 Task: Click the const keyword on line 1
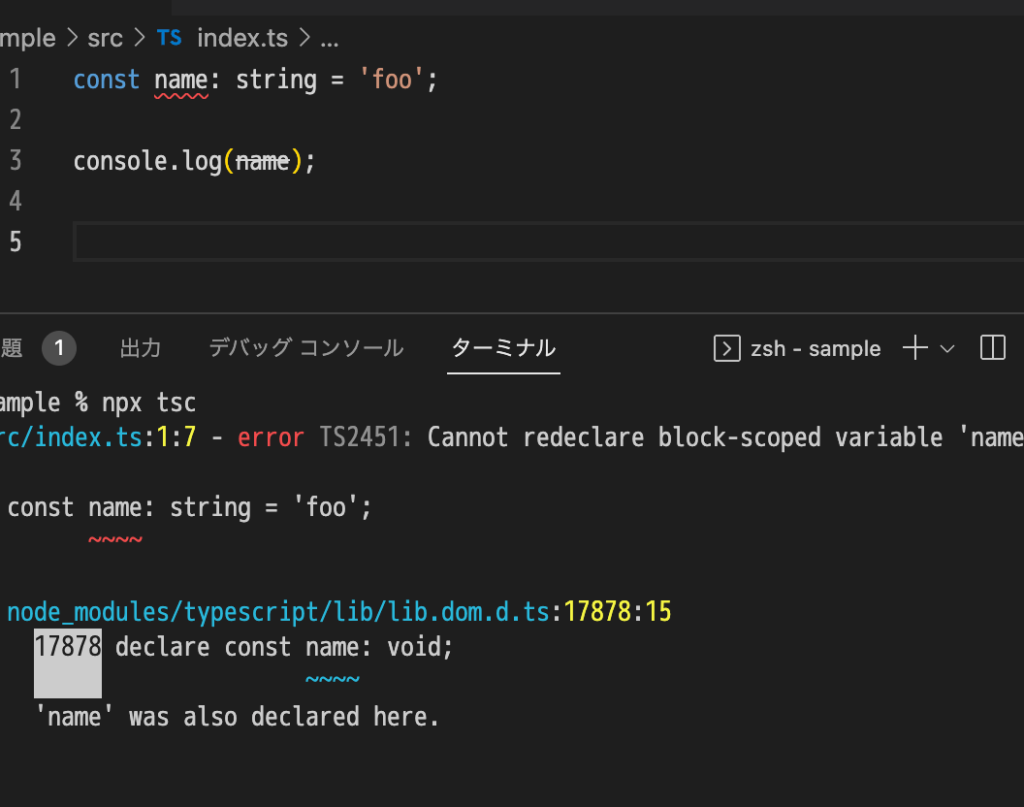pos(106,80)
